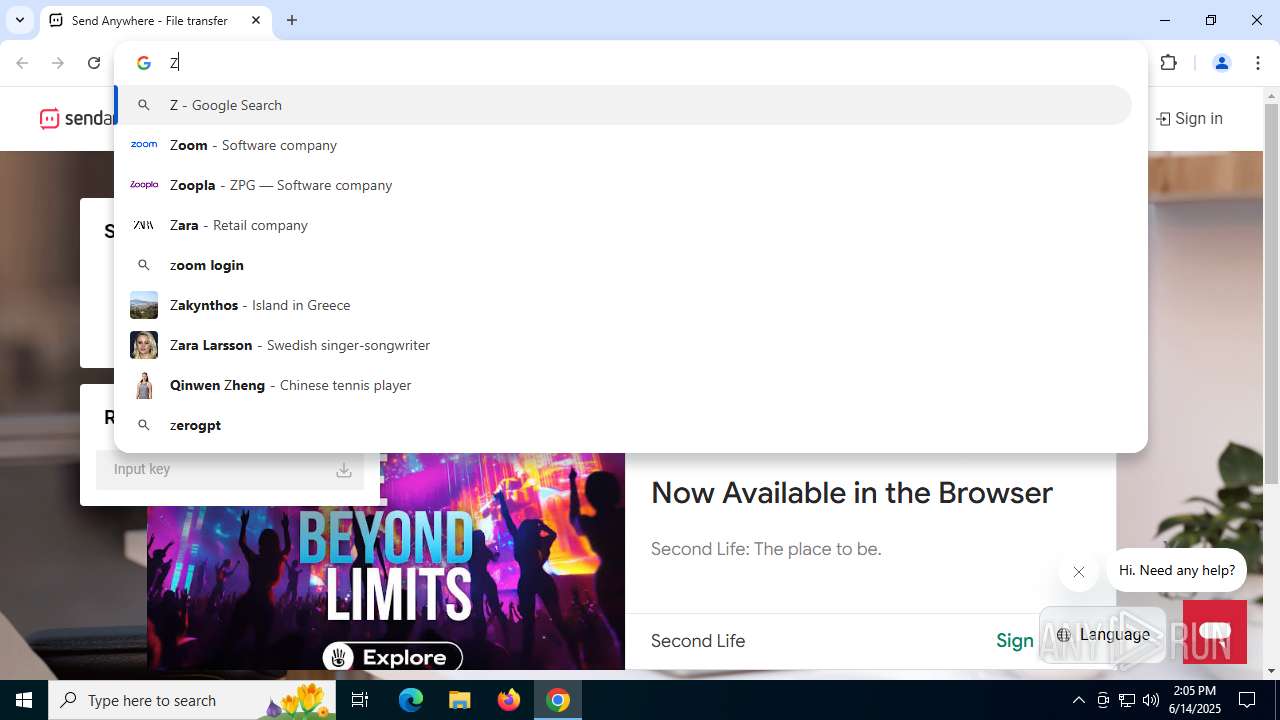Dismiss the help chat bubble with X

(x=1079, y=572)
